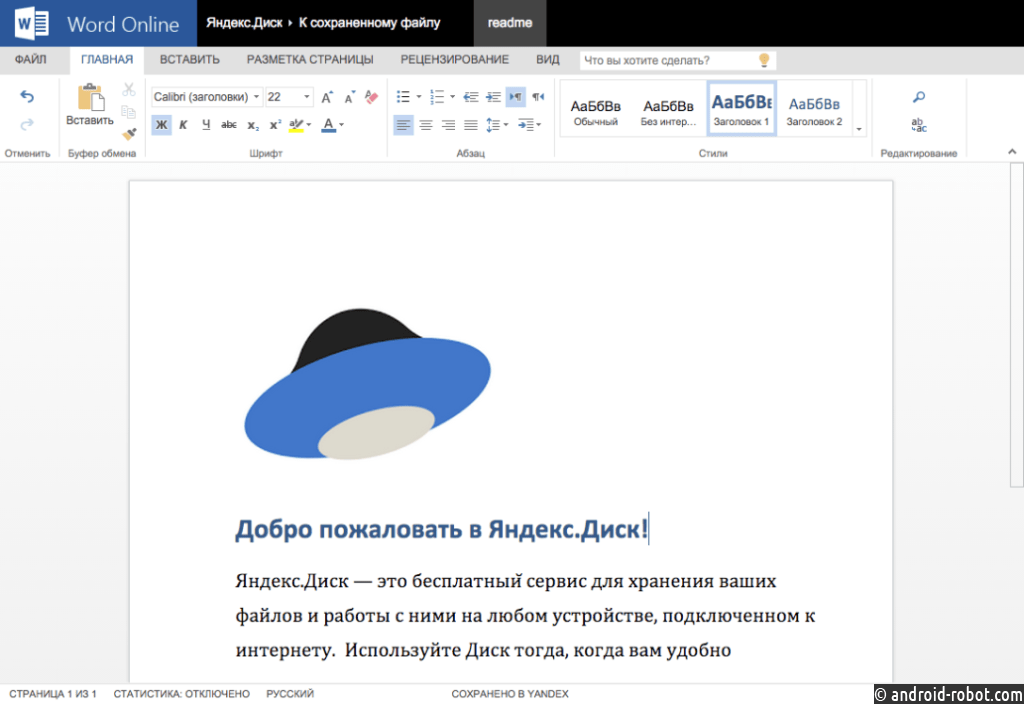The width and height of the screenshot is (1024, 704).
Task: Align text left
Action: click(403, 125)
